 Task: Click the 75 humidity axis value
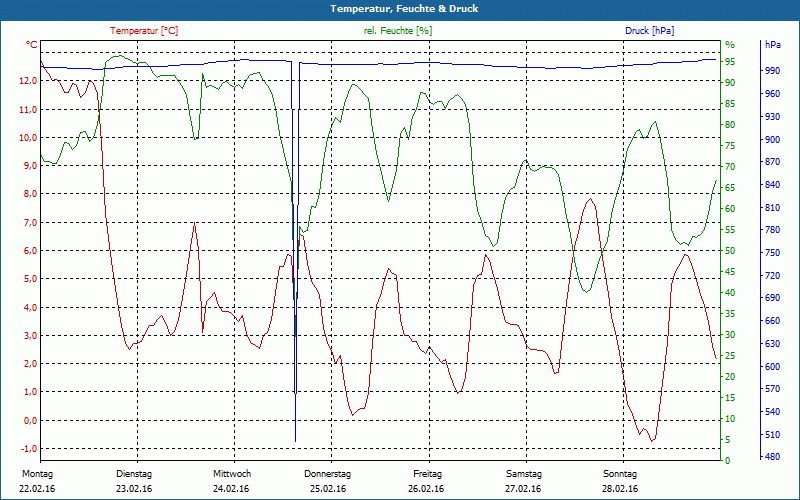click(x=730, y=145)
